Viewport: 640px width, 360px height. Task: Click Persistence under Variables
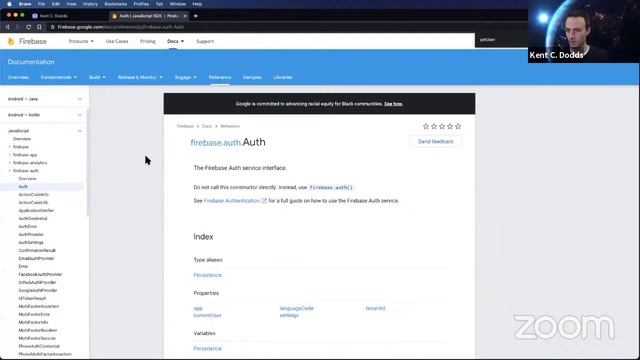click(x=207, y=349)
